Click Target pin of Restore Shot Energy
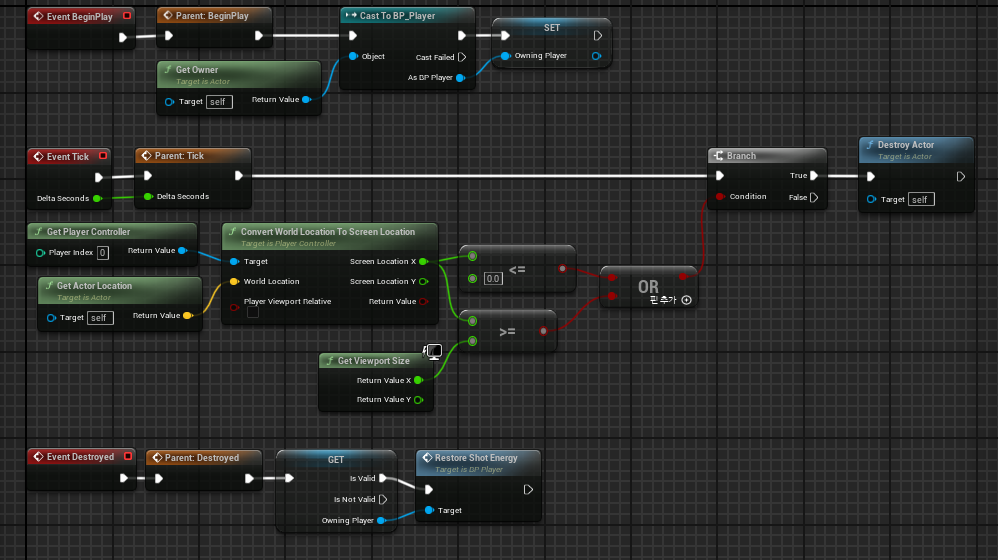 (429, 510)
